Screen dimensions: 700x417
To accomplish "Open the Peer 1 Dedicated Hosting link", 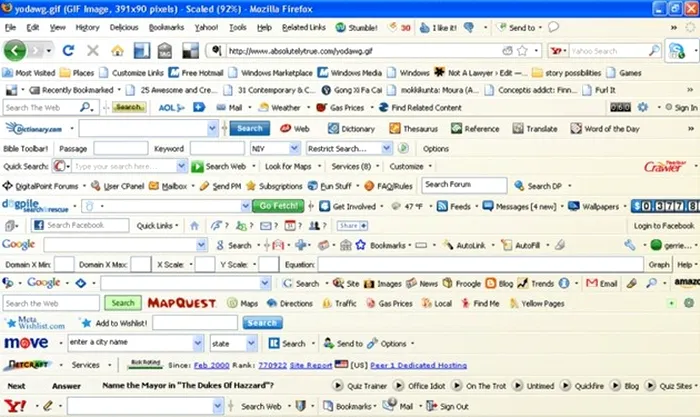I will point(419,365).
